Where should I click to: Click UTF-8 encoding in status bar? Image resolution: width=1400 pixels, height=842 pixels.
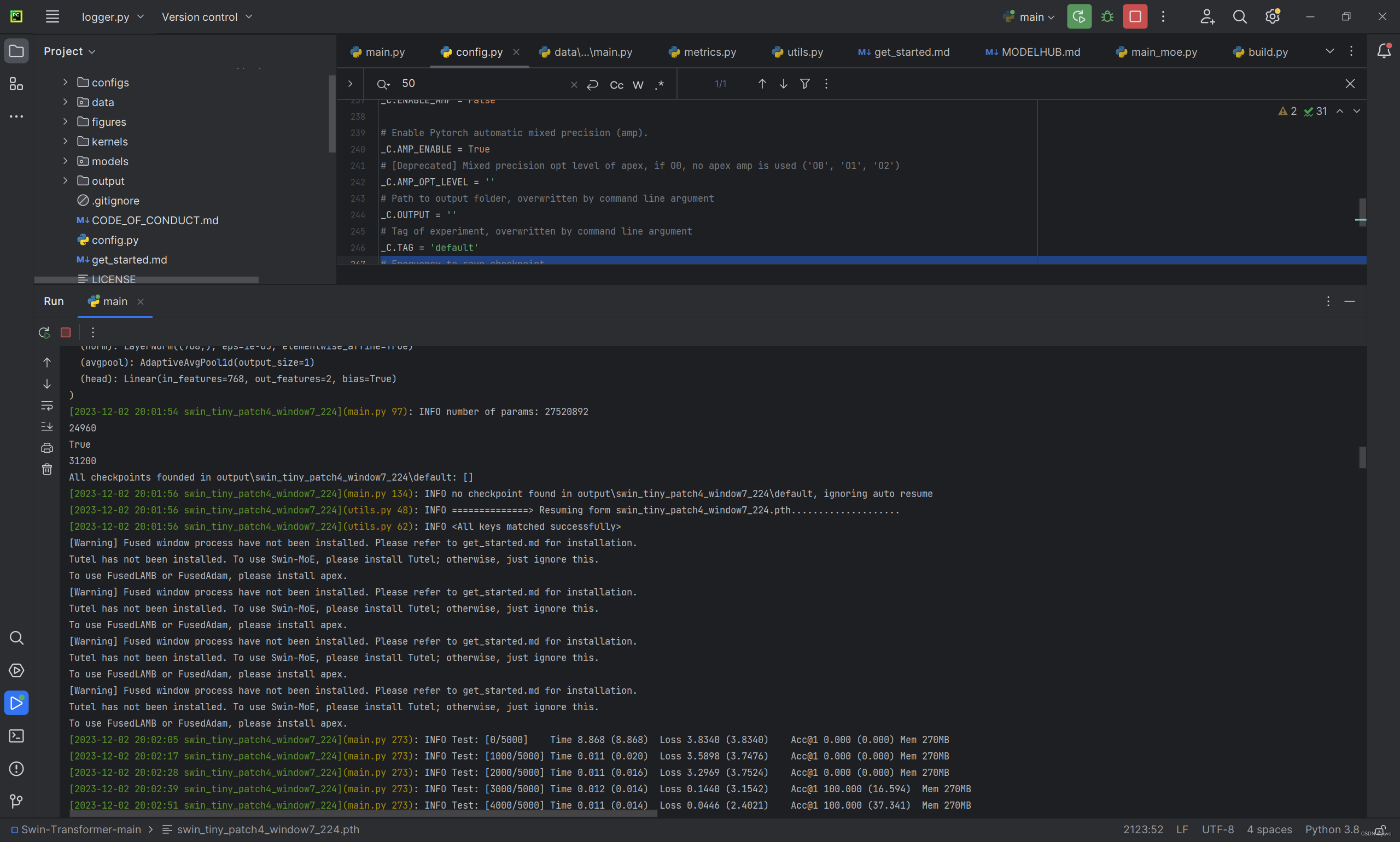point(1218,829)
